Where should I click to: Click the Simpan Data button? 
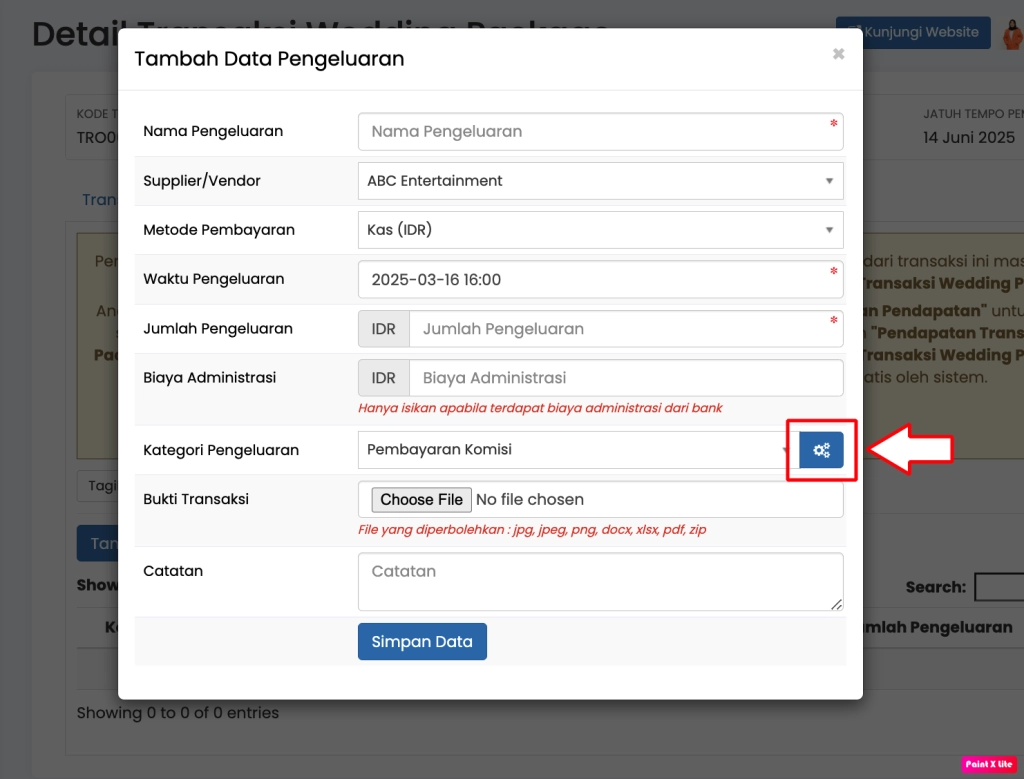point(422,642)
